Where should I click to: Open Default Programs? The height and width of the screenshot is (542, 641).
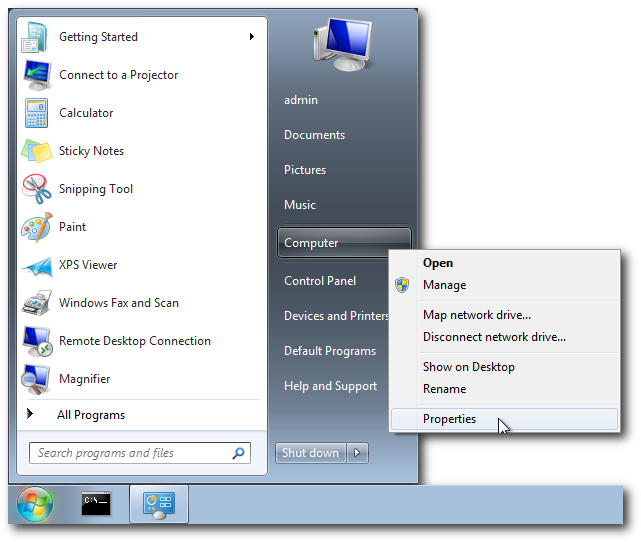(x=330, y=351)
